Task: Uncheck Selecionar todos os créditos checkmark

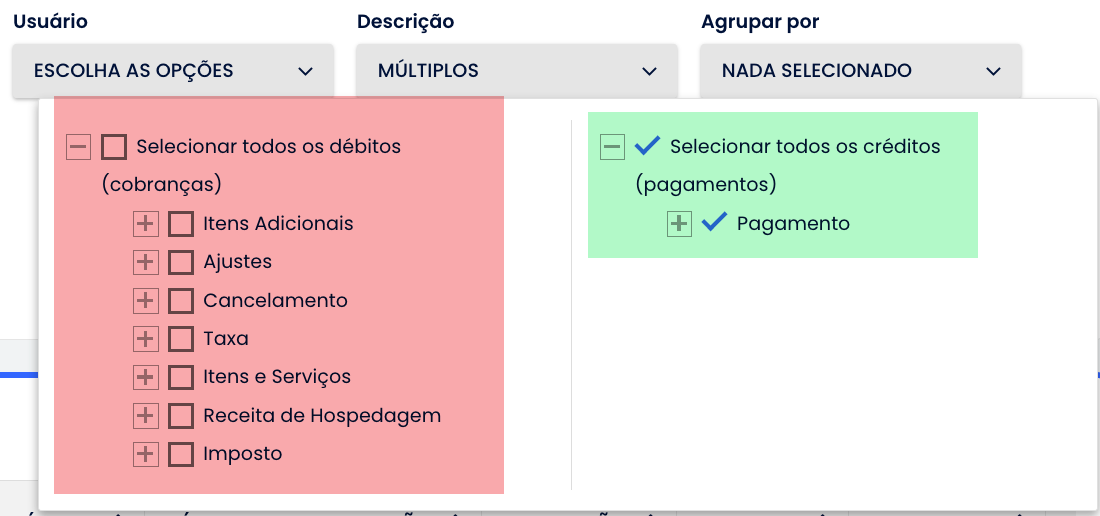Action: (x=647, y=146)
